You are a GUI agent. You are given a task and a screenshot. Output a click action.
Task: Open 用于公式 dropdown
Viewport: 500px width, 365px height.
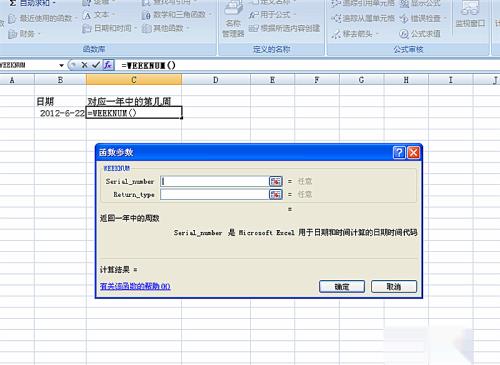click(x=272, y=15)
